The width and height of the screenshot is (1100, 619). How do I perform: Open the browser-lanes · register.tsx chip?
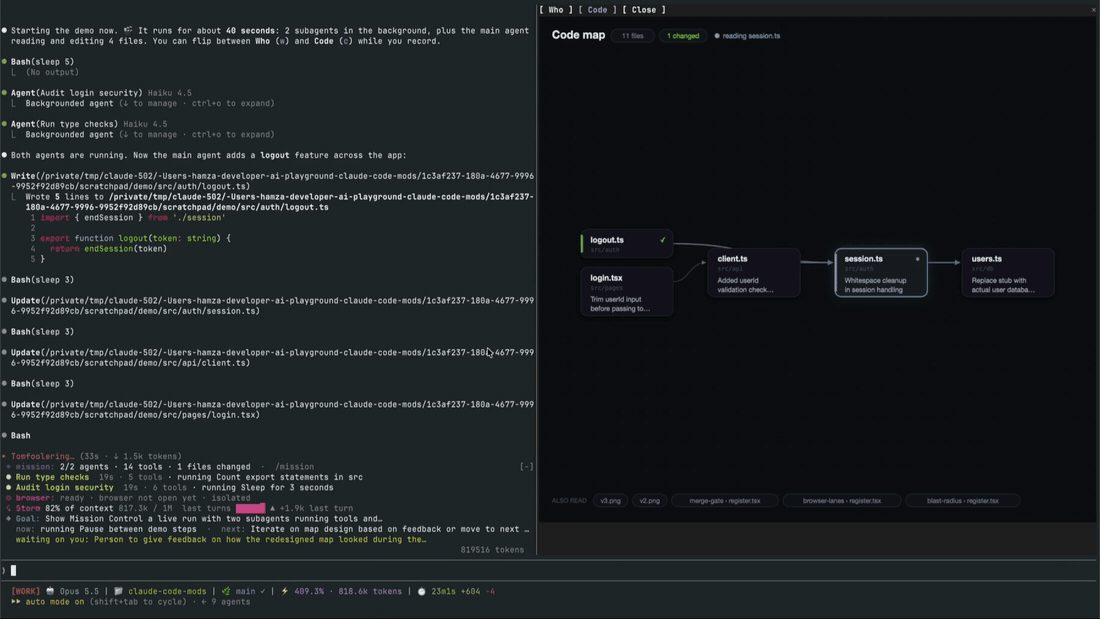click(x=841, y=500)
